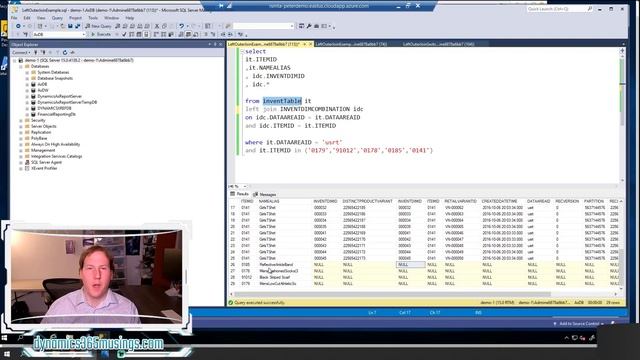Click the Results to Grid toolbar icon
640x360 pixels.
pyautogui.click(x=189, y=34)
